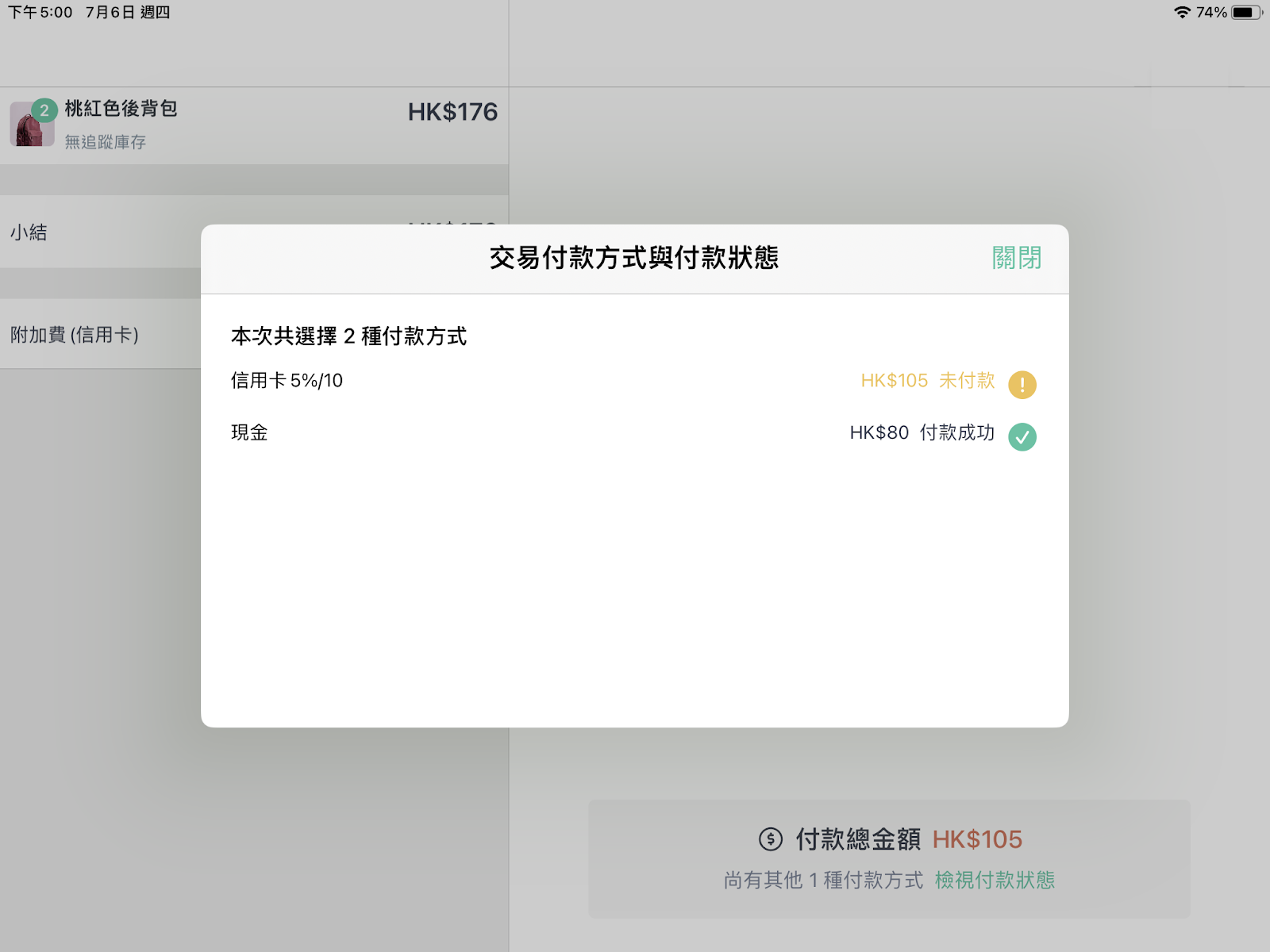The height and width of the screenshot is (952, 1270).
Task: Click the green payment success checkmark
Action: [x=1022, y=436]
